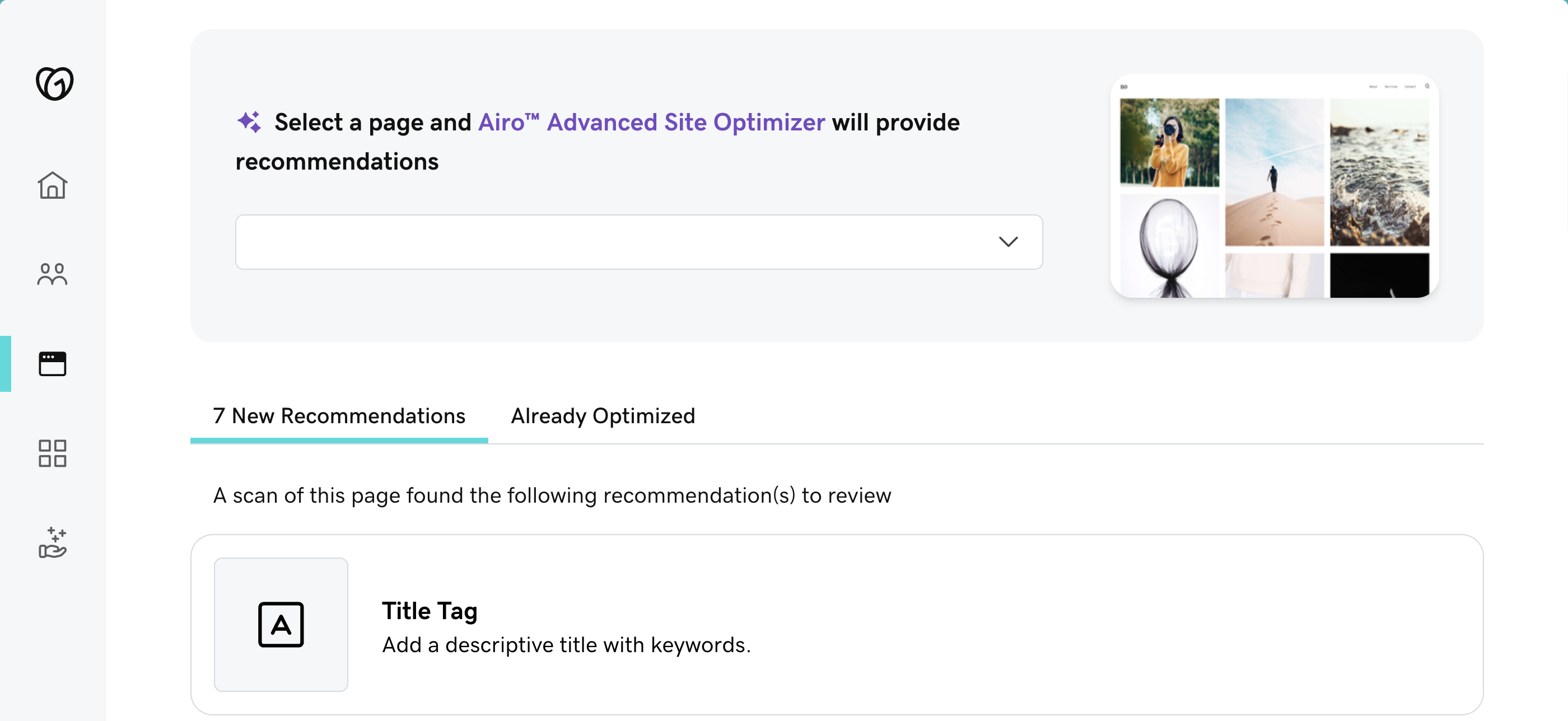Viewport: 1568px width, 721px height.
Task: Open the Title Tag recommendation heading
Action: pyautogui.click(x=429, y=611)
